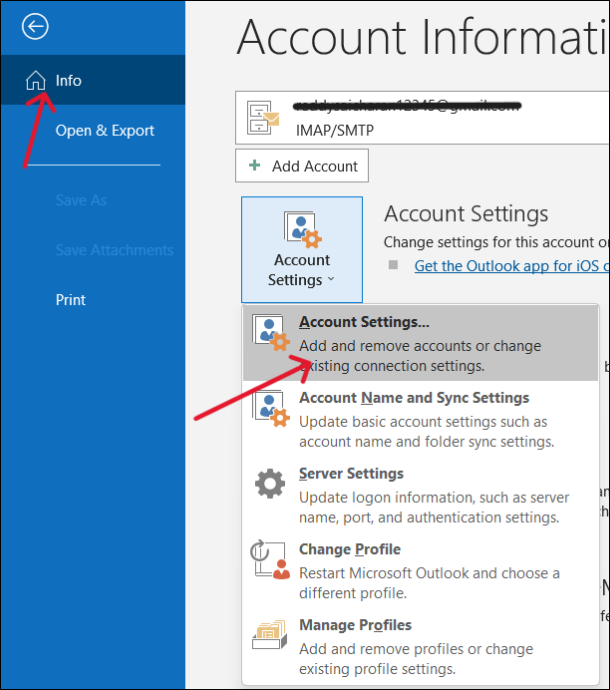The height and width of the screenshot is (690, 610).
Task: Click the Server Settings gear icon
Action: click(270, 483)
